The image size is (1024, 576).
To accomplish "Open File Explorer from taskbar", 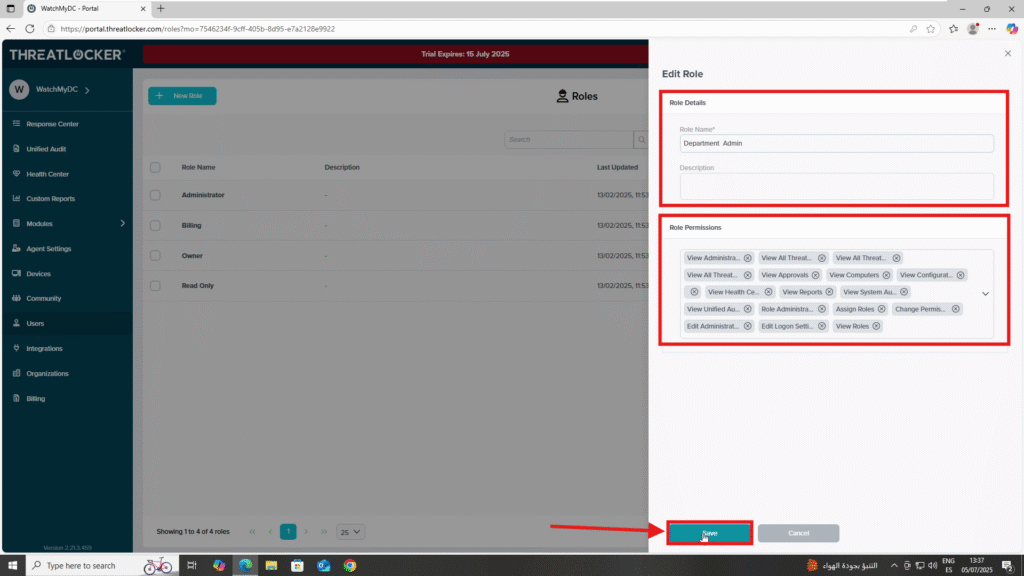I will (x=271, y=566).
